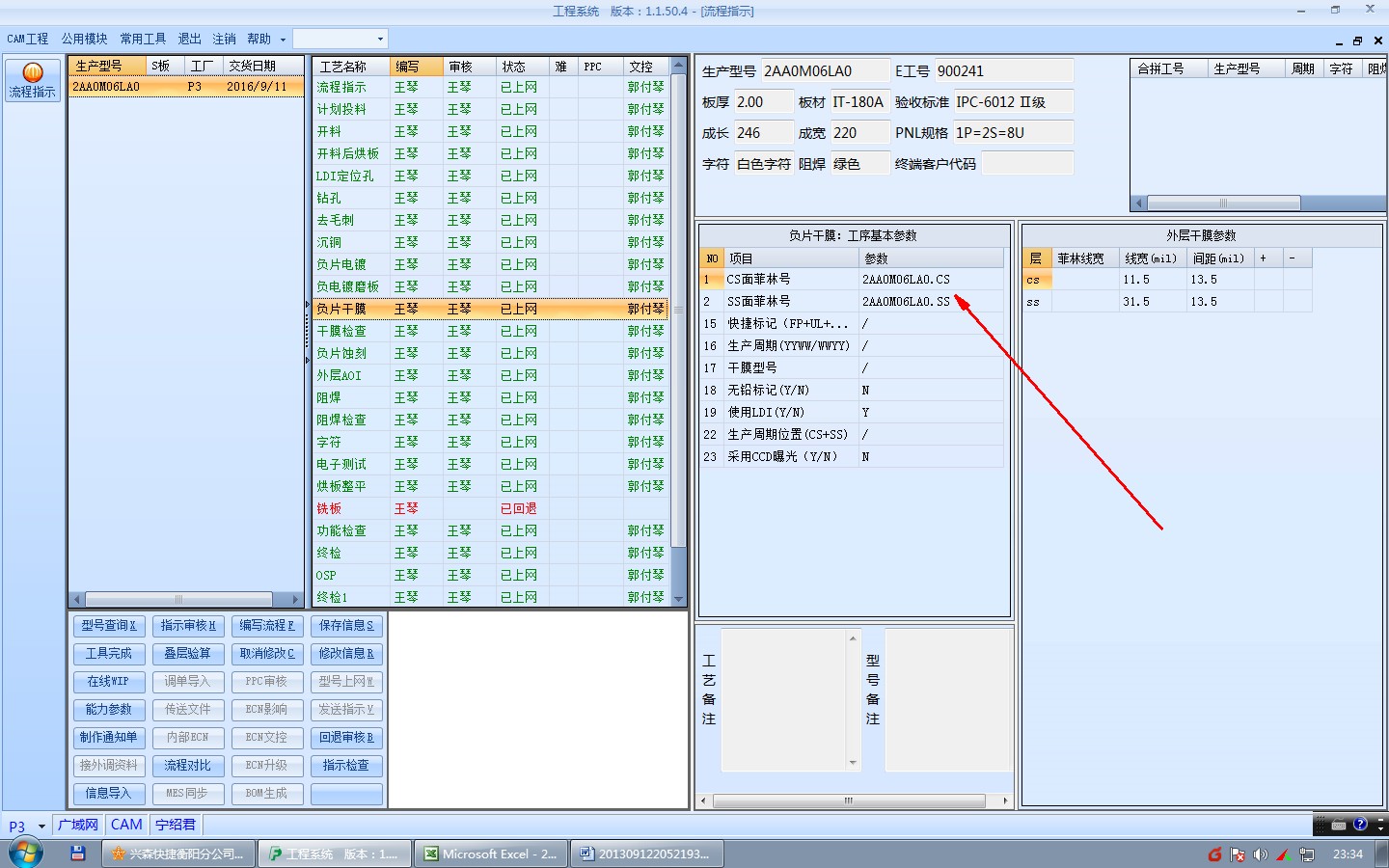This screenshot has height=868, width=1389.
Task: Click the 广域网 status bar tab
Action: pyautogui.click(x=78, y=826)
